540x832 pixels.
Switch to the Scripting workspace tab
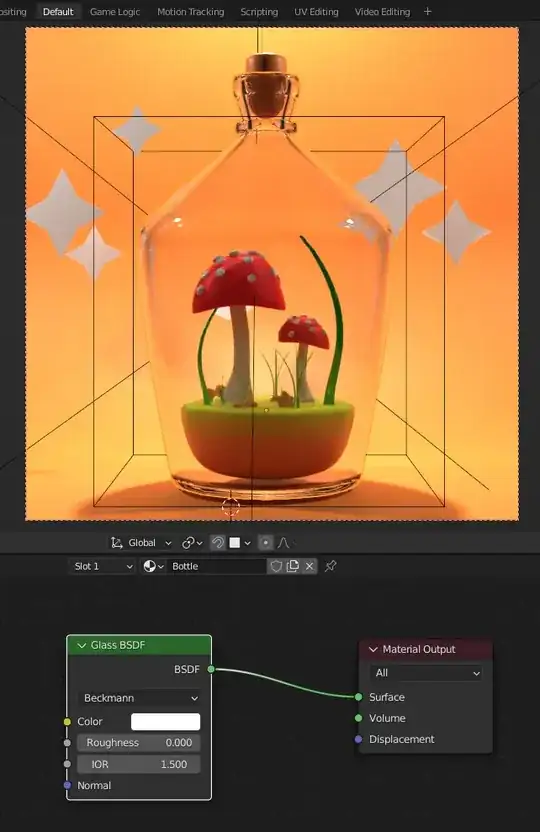259,12
